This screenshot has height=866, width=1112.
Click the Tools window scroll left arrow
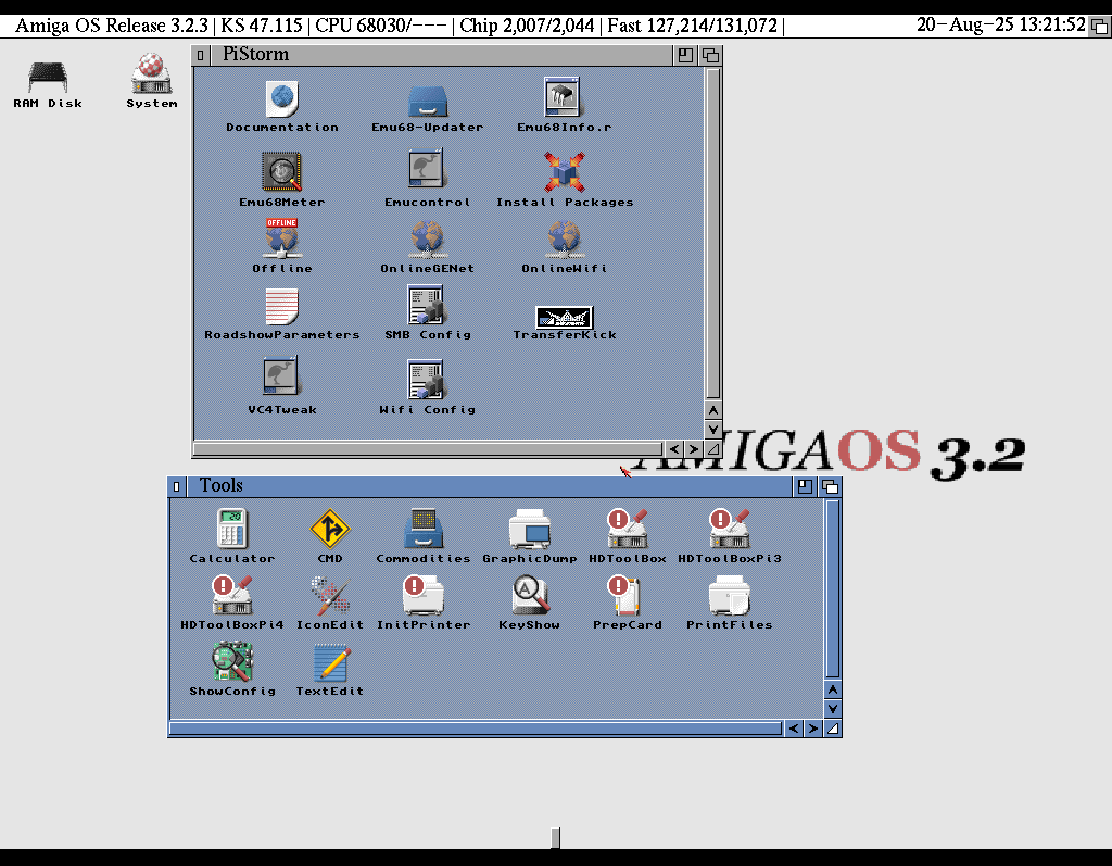click(794, 728)
